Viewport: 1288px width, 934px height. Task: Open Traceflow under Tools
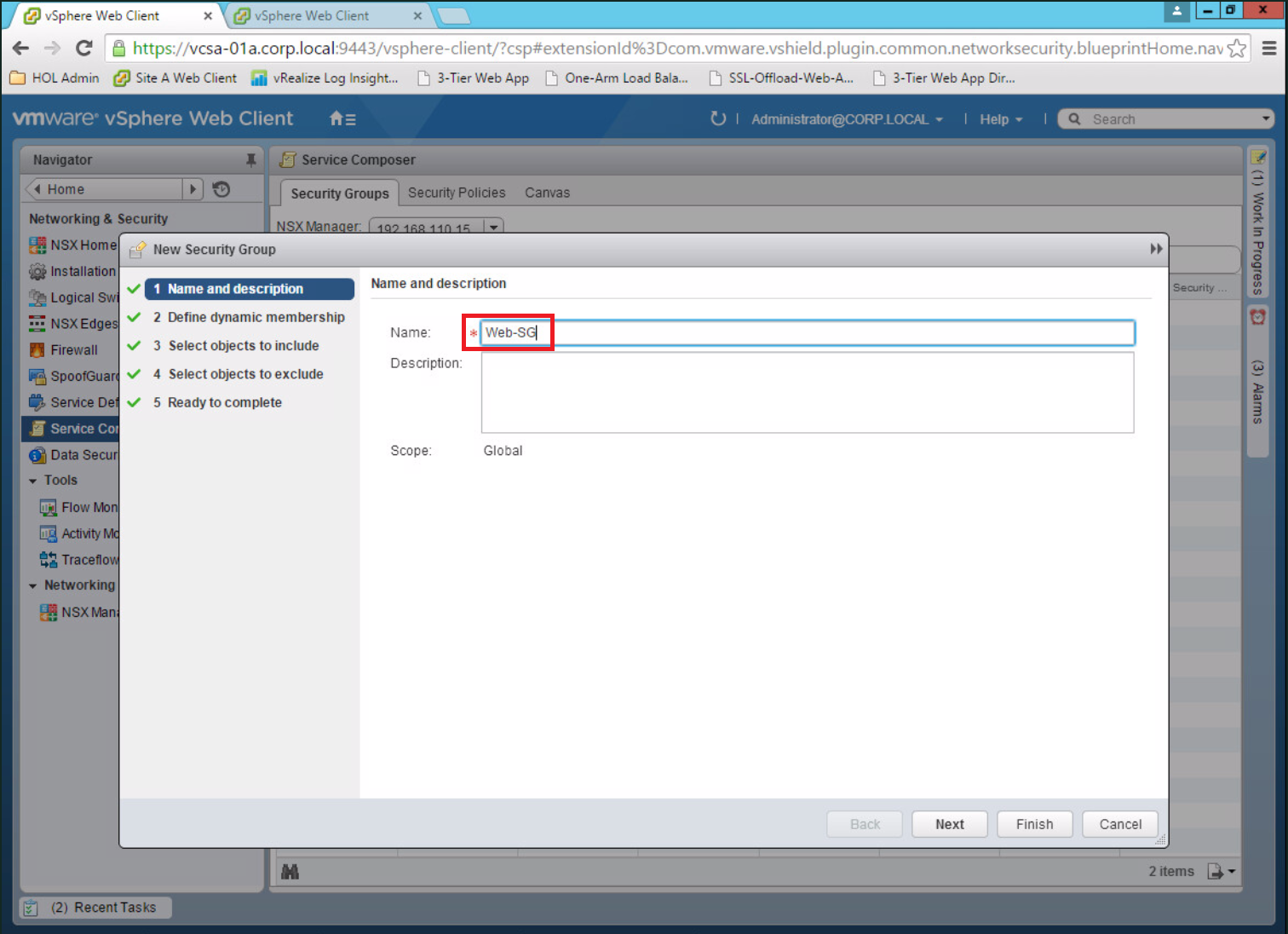pos(78,560)
